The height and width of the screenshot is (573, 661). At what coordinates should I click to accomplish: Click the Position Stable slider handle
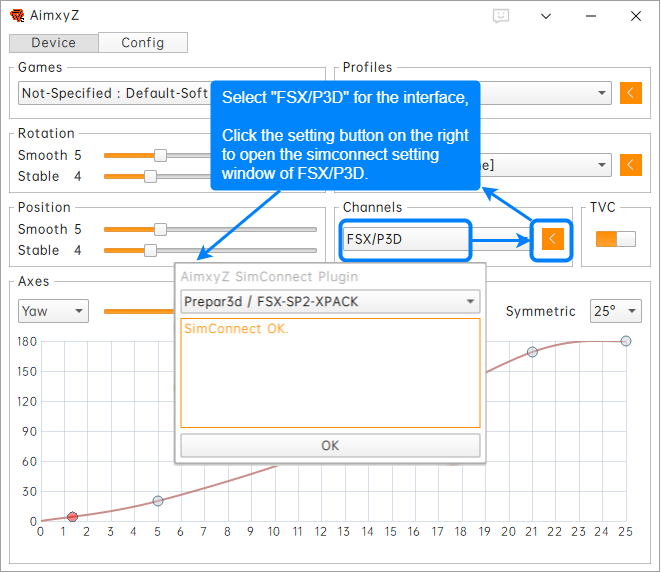(x=150, y=250)
